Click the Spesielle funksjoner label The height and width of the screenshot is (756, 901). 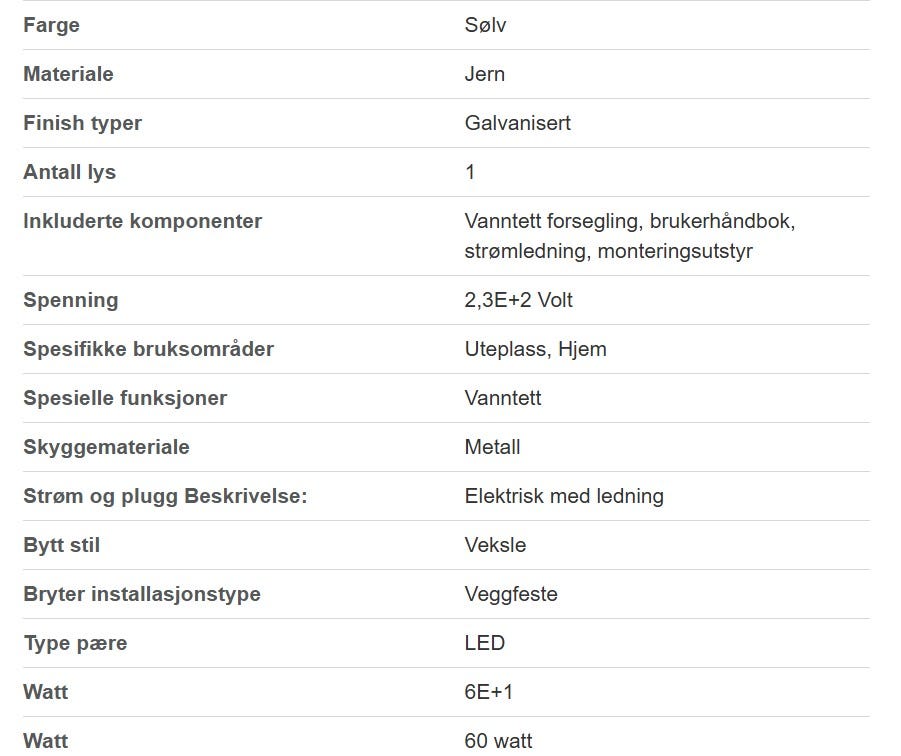(x=125, y=398)
